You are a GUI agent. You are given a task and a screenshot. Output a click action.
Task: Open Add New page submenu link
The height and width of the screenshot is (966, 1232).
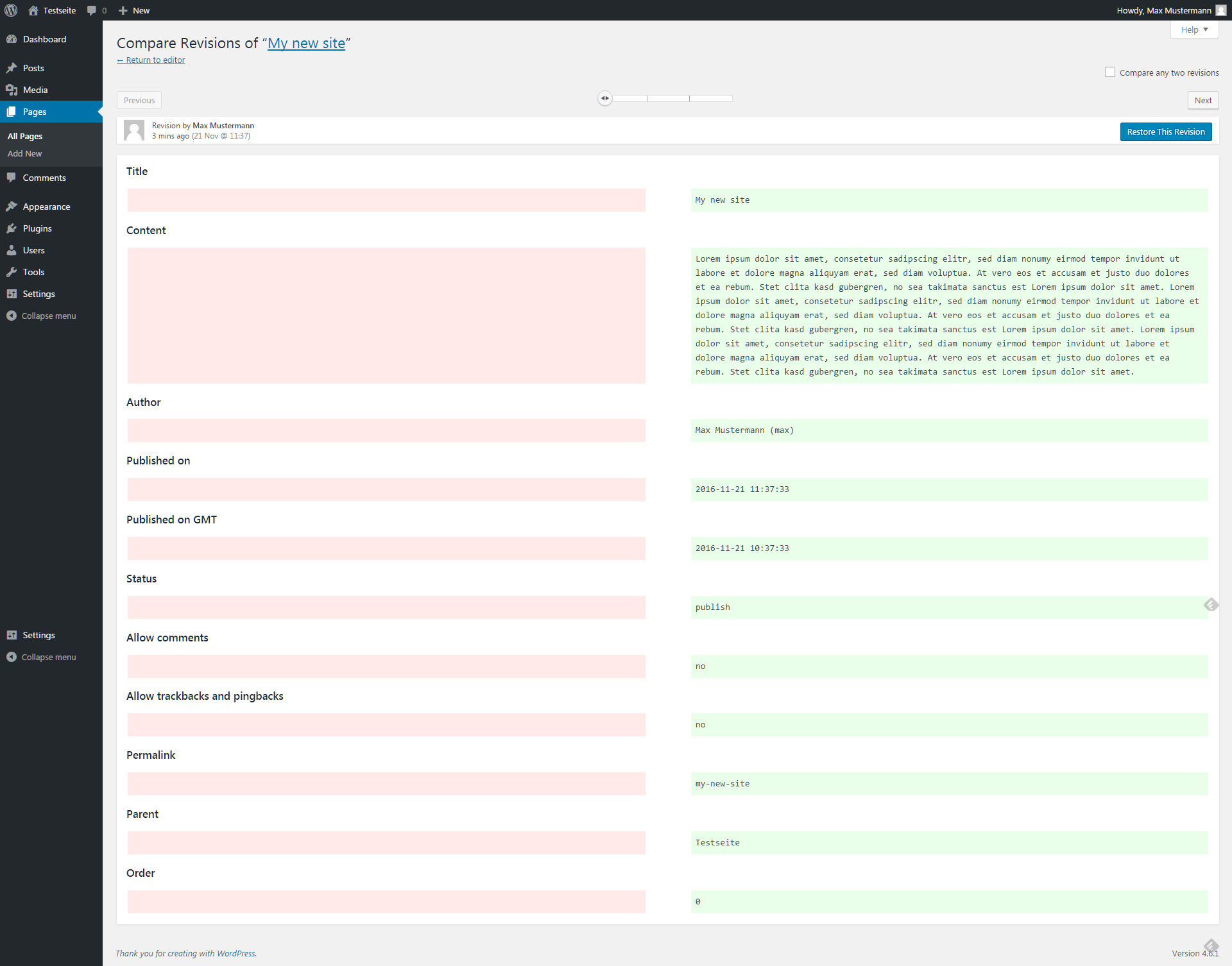24,153
